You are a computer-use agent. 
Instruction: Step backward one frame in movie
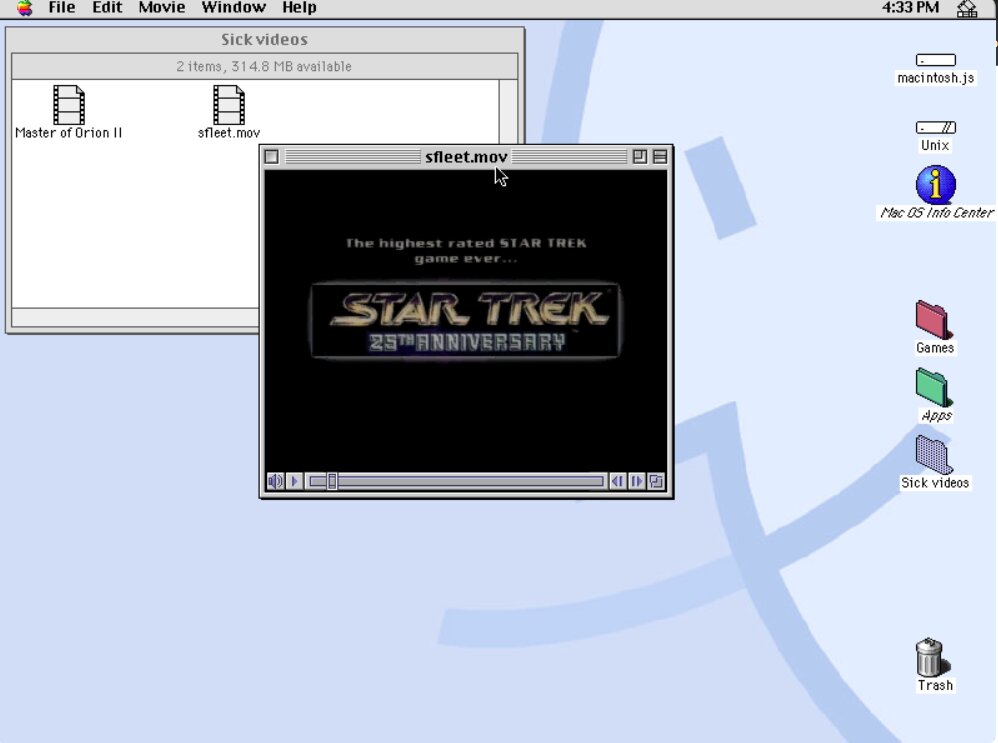click(x=617, y=481)
